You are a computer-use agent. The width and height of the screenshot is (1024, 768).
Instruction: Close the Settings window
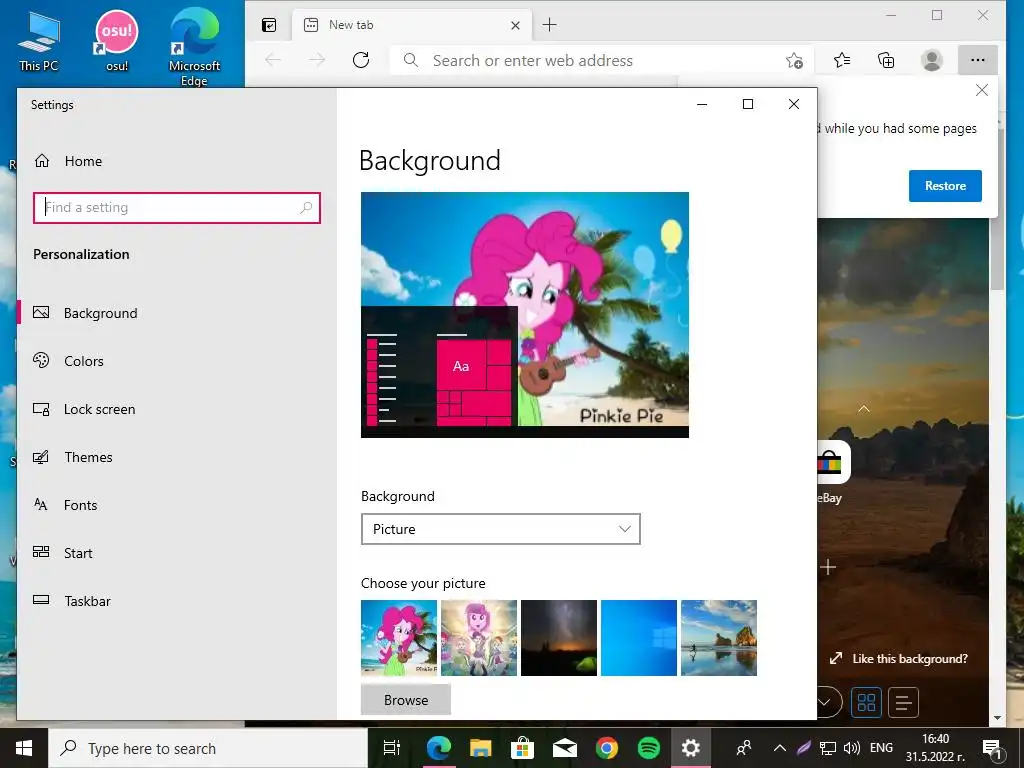tap(793, 104)
